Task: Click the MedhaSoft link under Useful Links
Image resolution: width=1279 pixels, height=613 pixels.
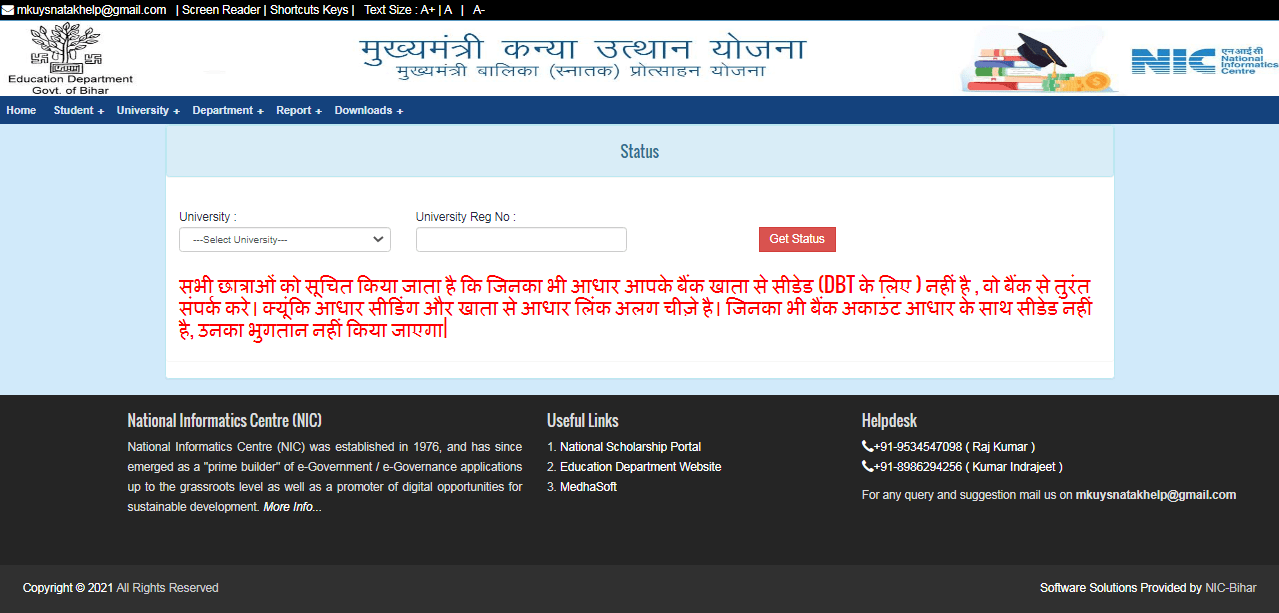Action: (x=586, y=486)
